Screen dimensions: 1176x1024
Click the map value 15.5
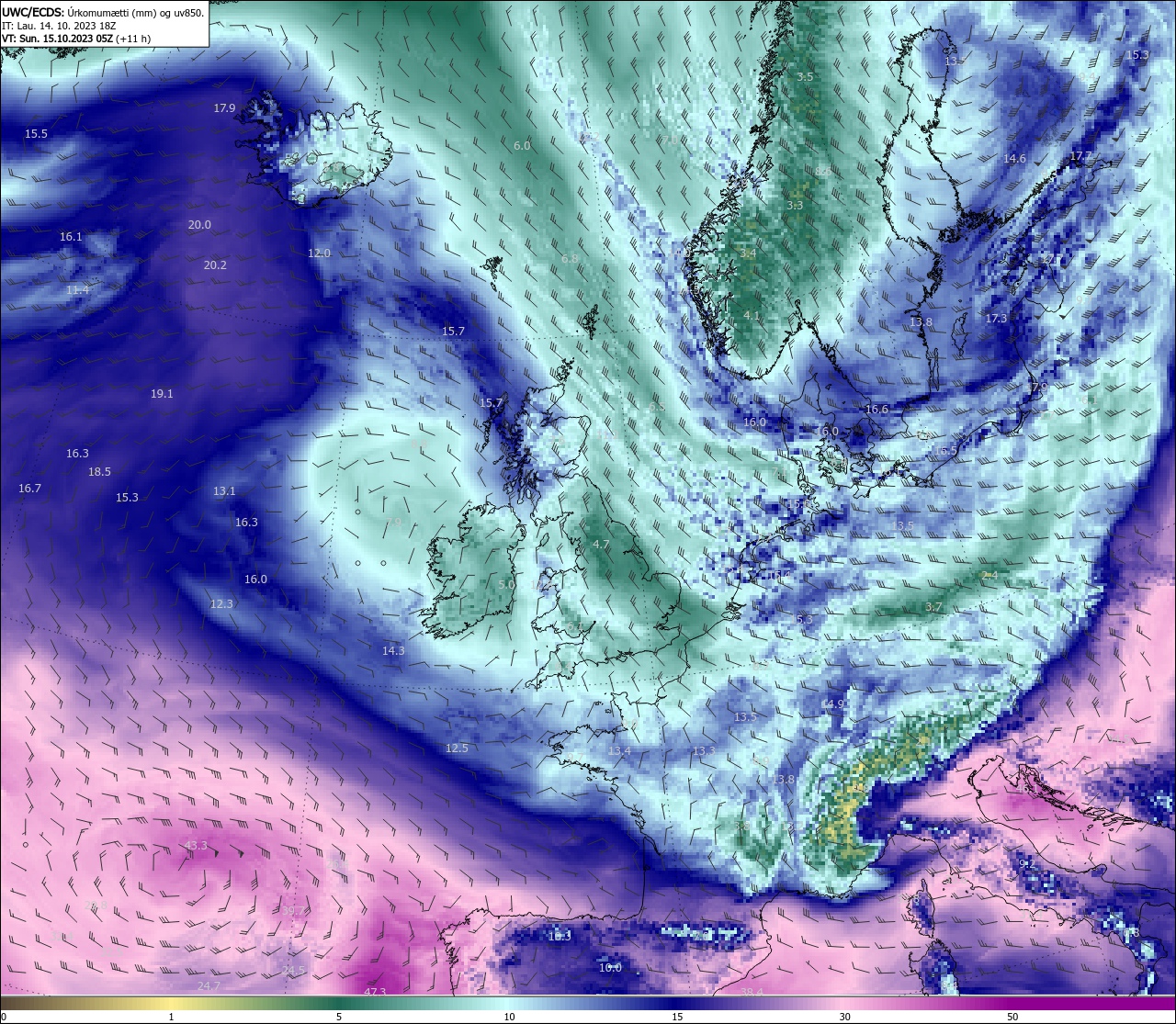click(36, 134)
